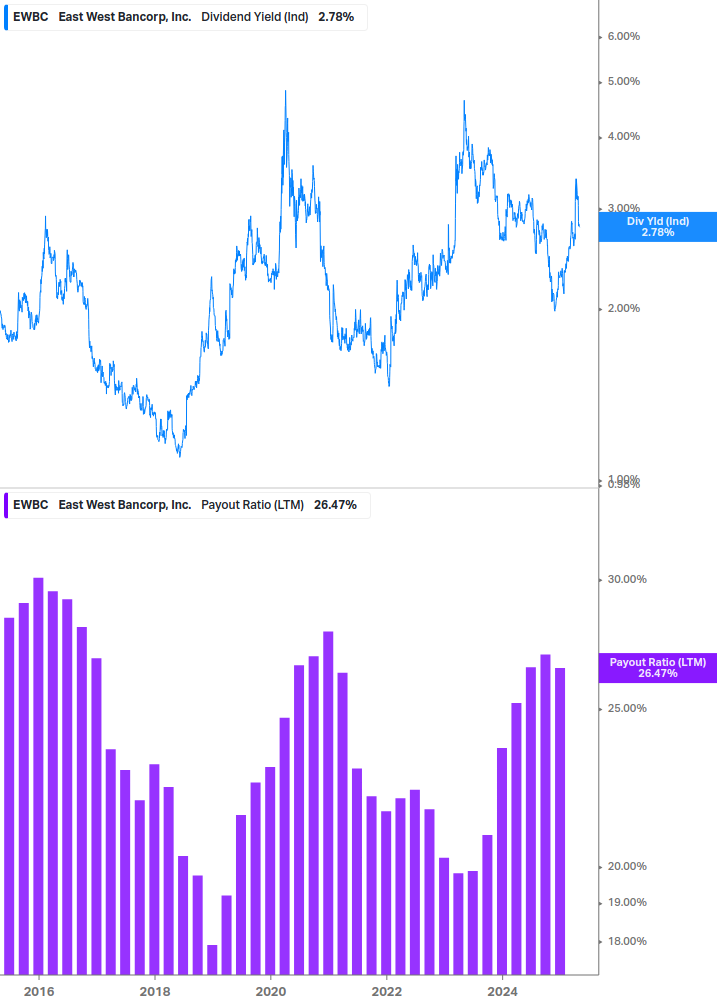Click the 2.00% dividend yield axis label
Image resolution: width=717 pixels, height=1005 pixels.
pyautogui.click(x=623, y=308)
